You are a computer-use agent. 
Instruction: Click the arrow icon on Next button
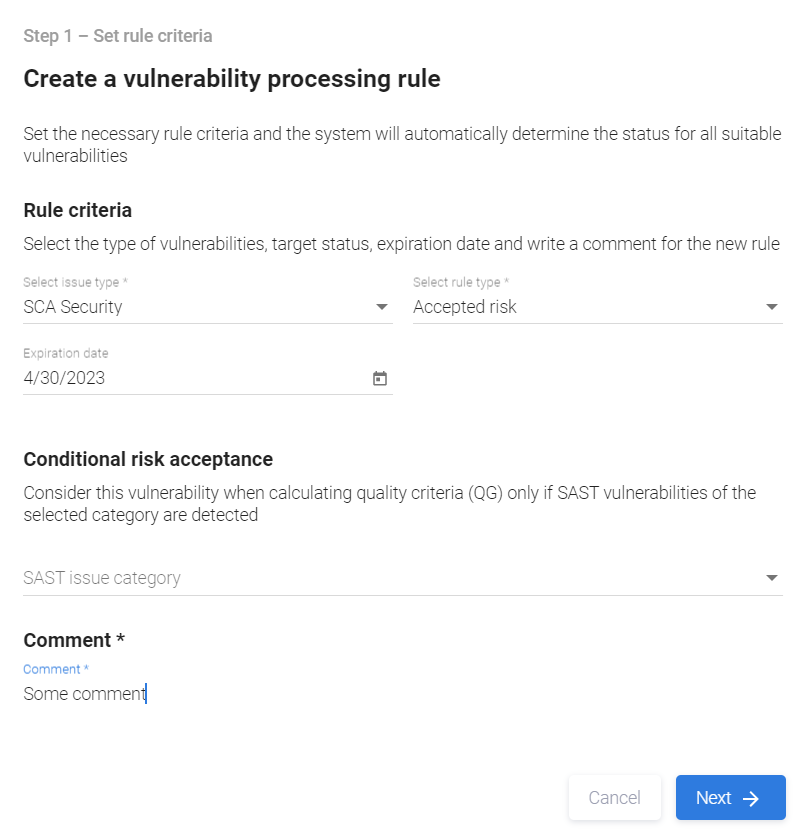[752, 798]
